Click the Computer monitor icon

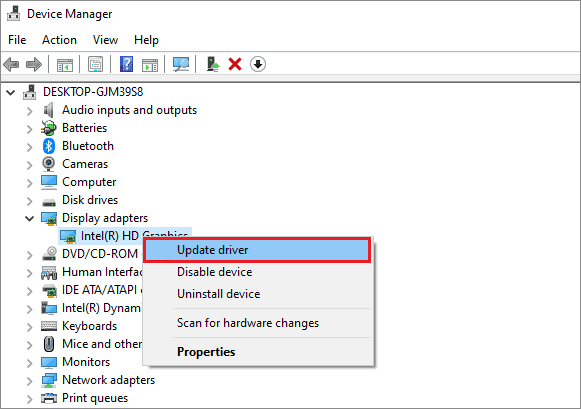(x=49, y=182)
